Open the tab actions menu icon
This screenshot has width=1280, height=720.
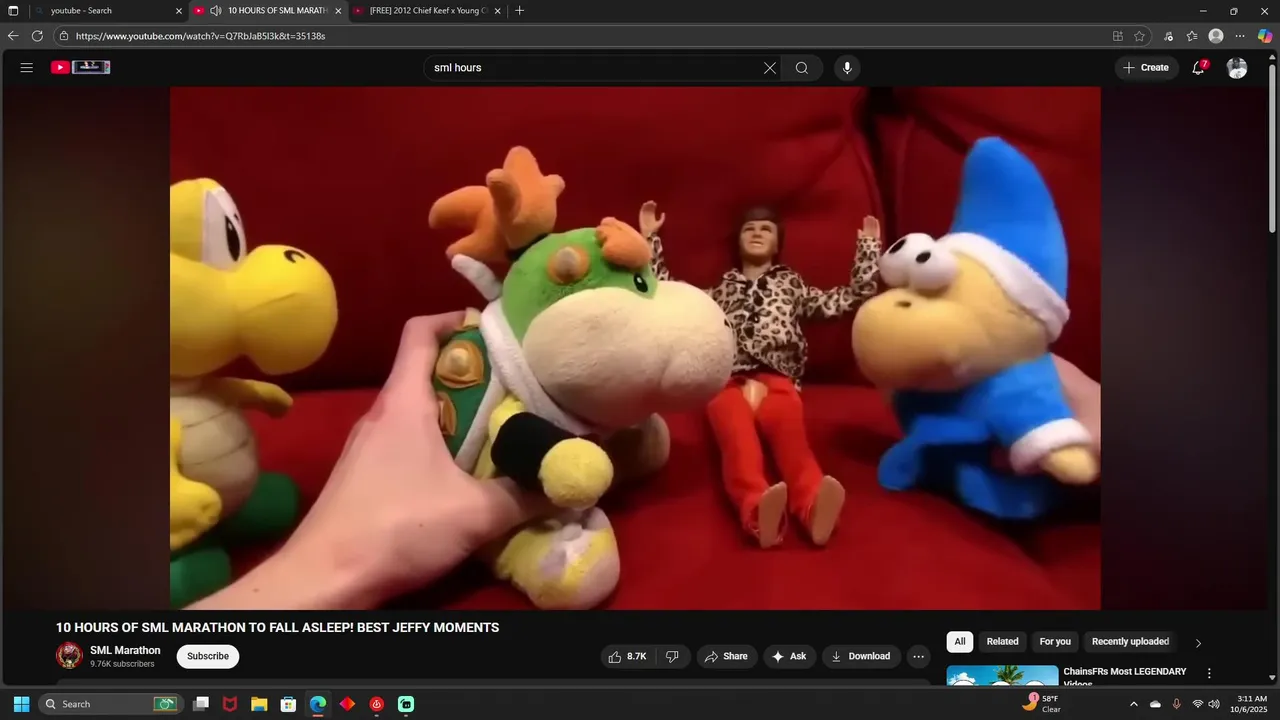[x=13, y=11]
